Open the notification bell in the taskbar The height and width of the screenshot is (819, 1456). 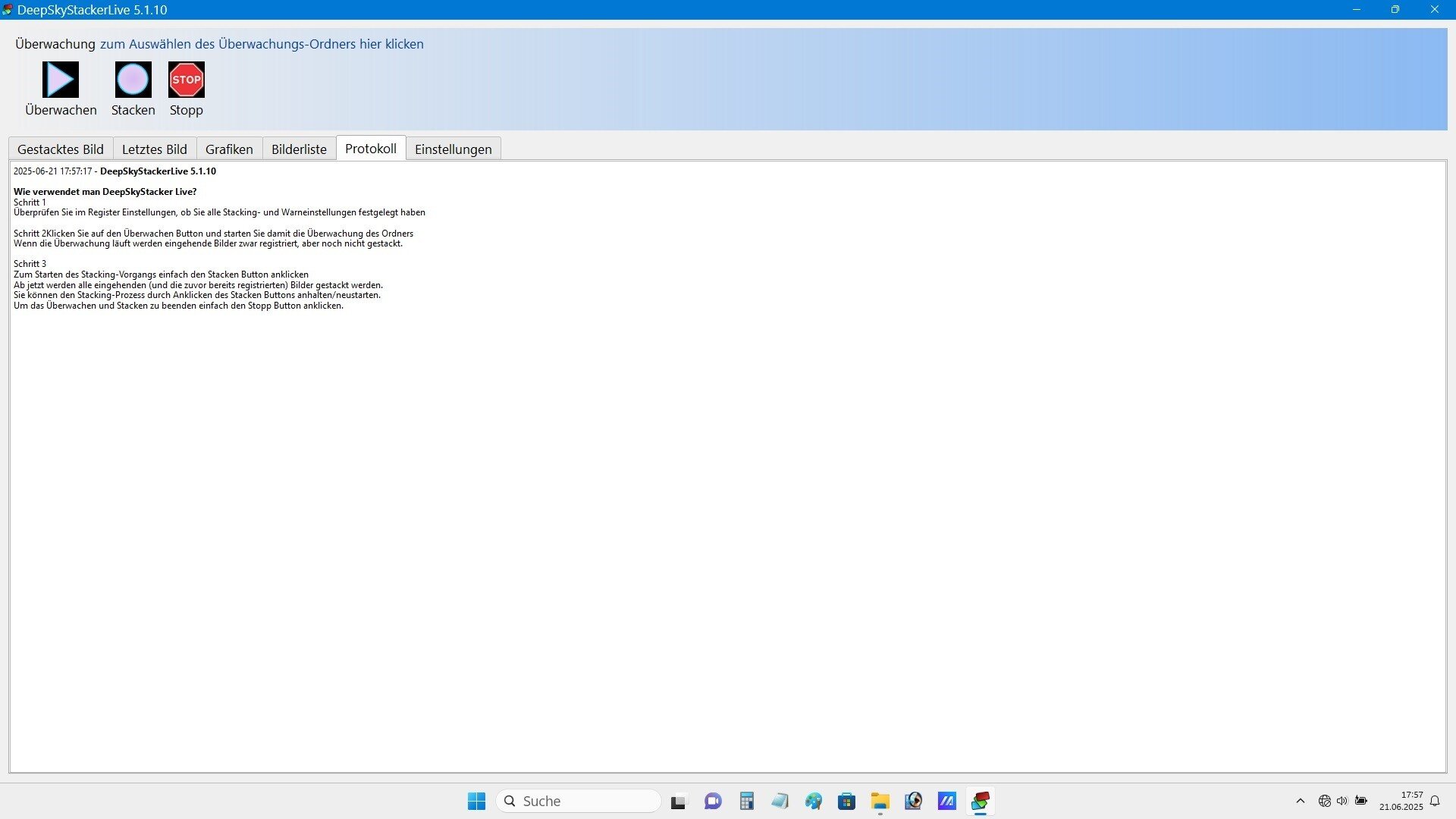1435,801
